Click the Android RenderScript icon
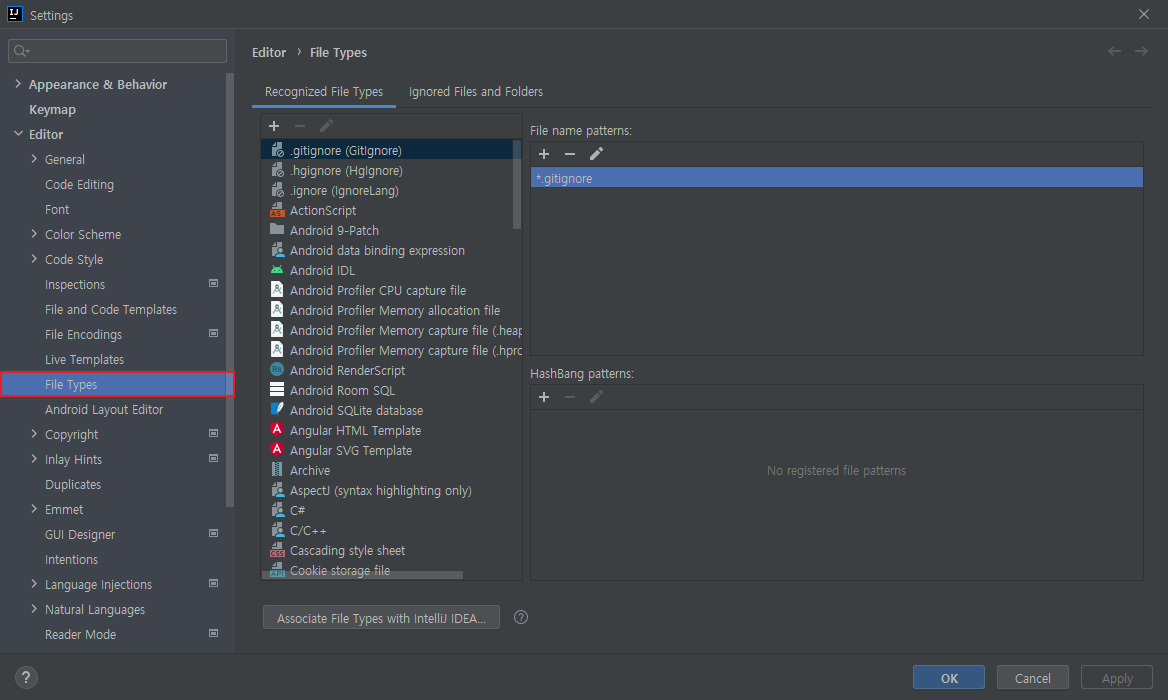 click(277, 370)
